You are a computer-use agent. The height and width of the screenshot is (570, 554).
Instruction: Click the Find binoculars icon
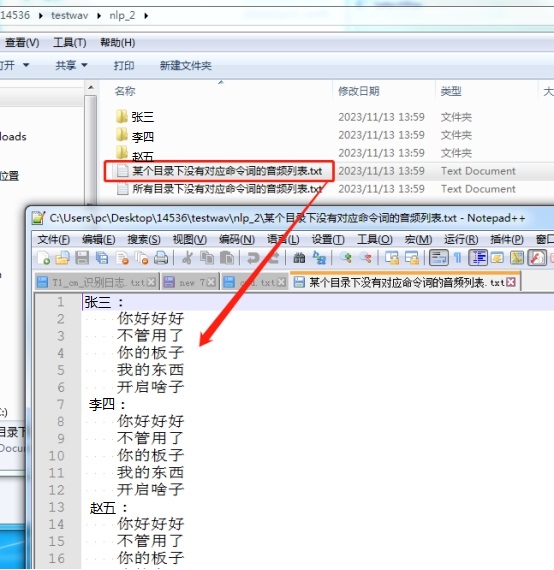[299, 258]
